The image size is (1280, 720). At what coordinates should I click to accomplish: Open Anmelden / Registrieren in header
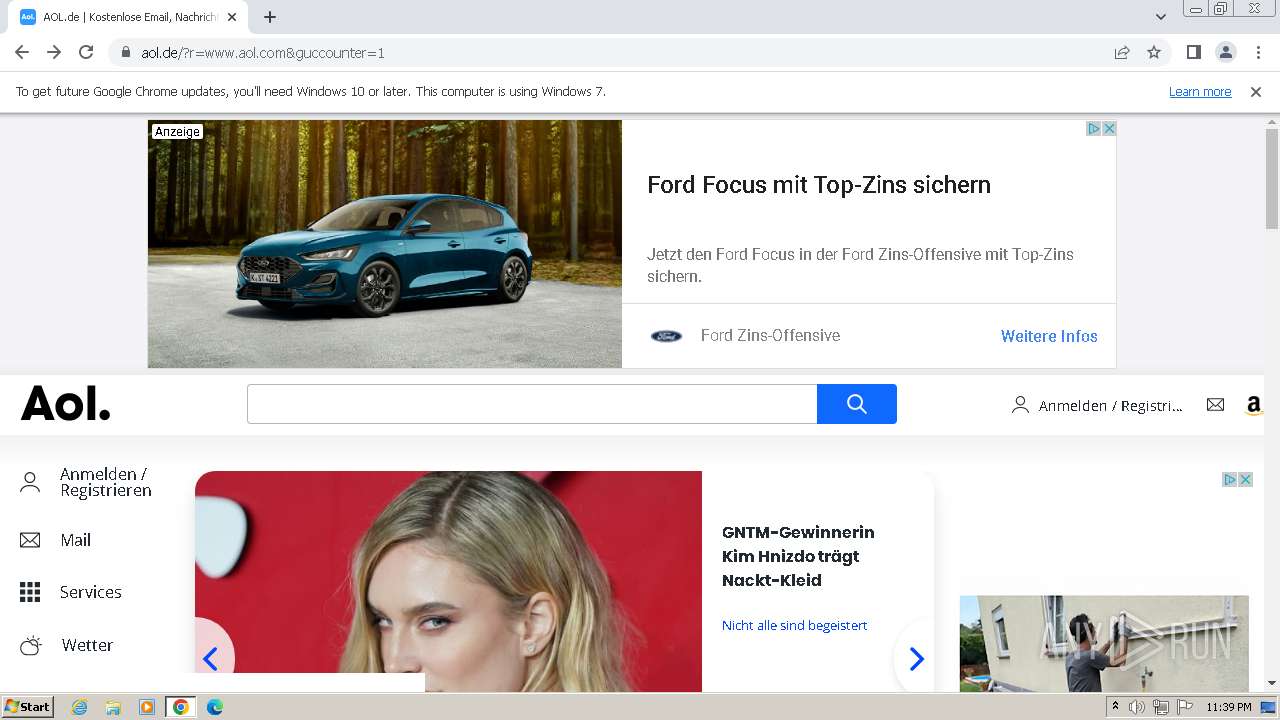tap(1097, 405)
